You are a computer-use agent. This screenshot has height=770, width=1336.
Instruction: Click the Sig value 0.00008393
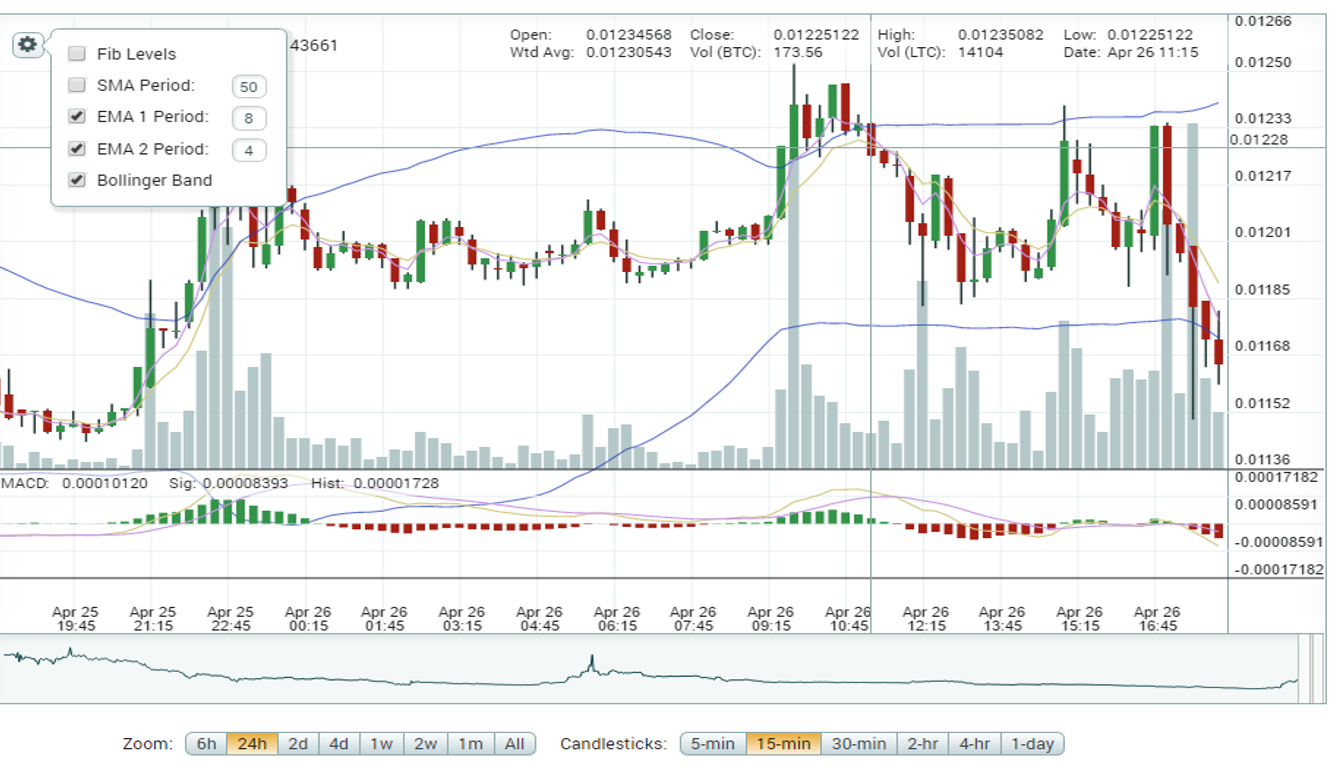245,483
